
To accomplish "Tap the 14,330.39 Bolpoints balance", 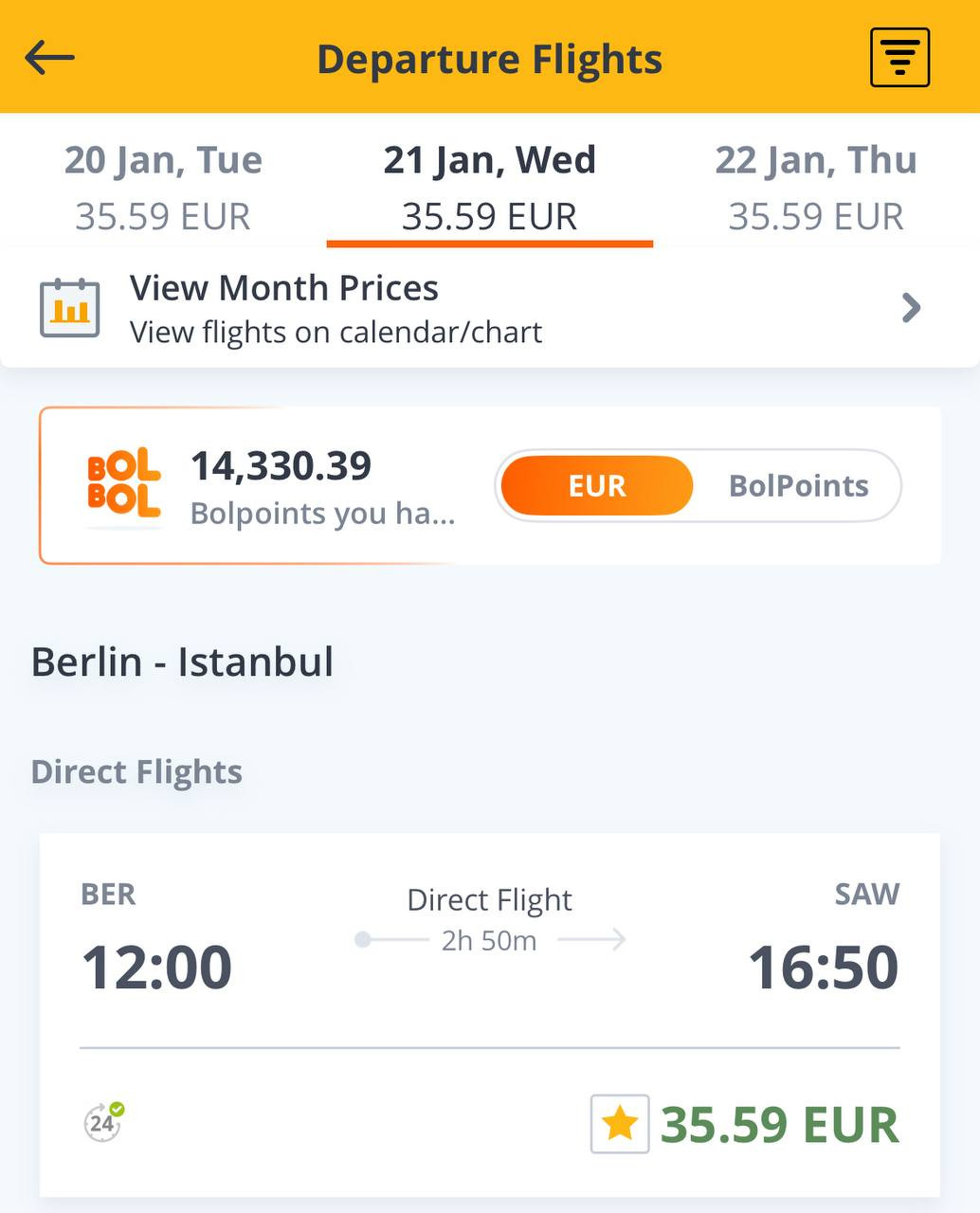I will tap(281, 466).
